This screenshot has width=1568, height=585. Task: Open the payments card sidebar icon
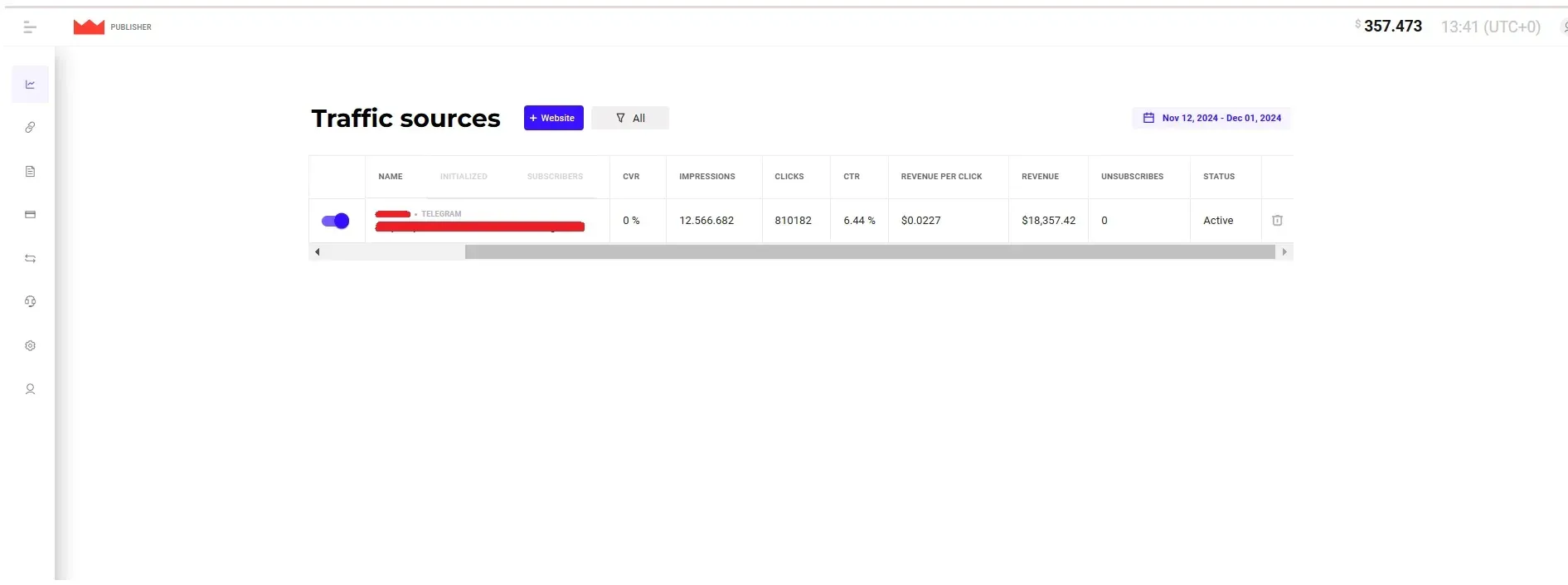pos(30,215)
